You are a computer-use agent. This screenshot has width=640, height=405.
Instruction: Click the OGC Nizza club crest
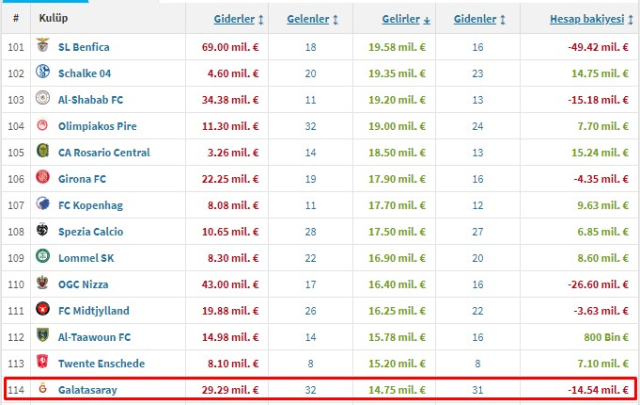click(x=43, y=283)
